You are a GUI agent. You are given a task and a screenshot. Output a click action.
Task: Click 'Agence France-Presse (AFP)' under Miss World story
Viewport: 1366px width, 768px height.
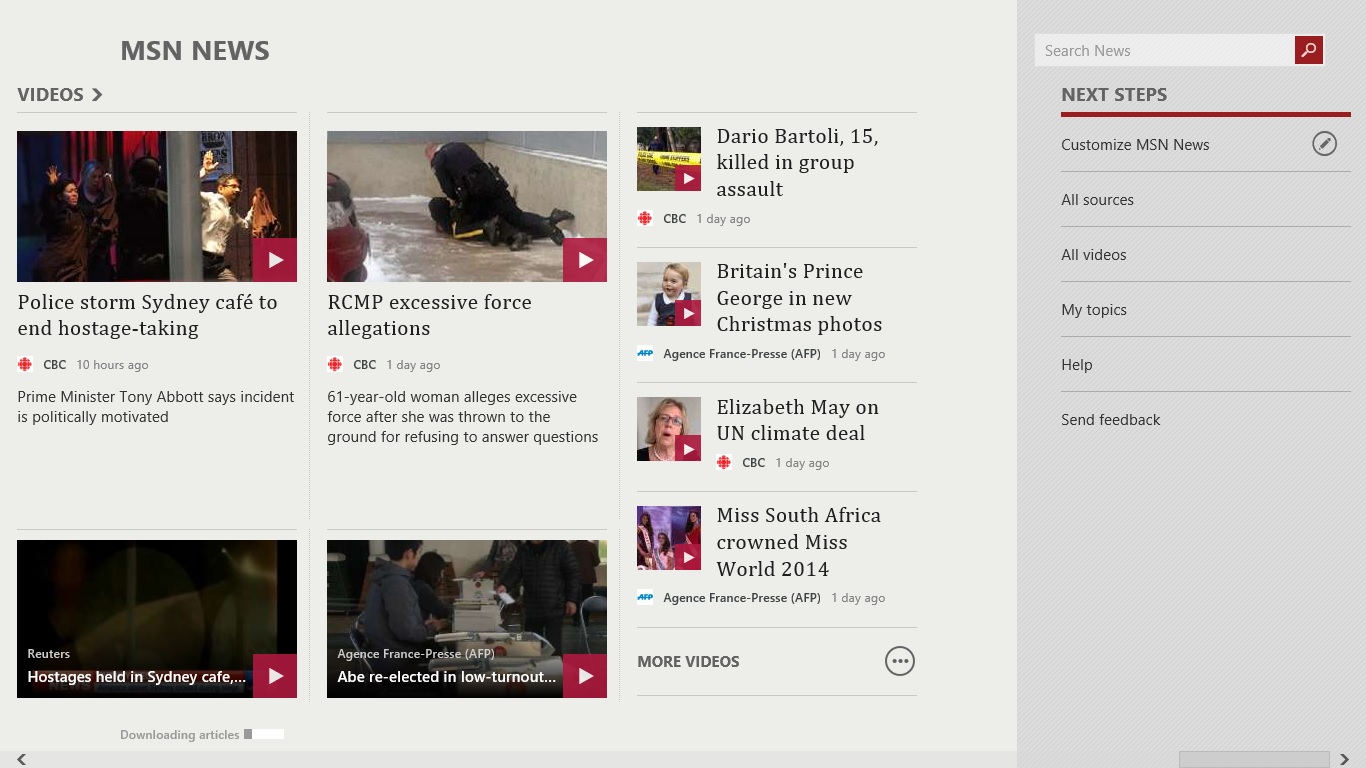click(x=742, y=598)
